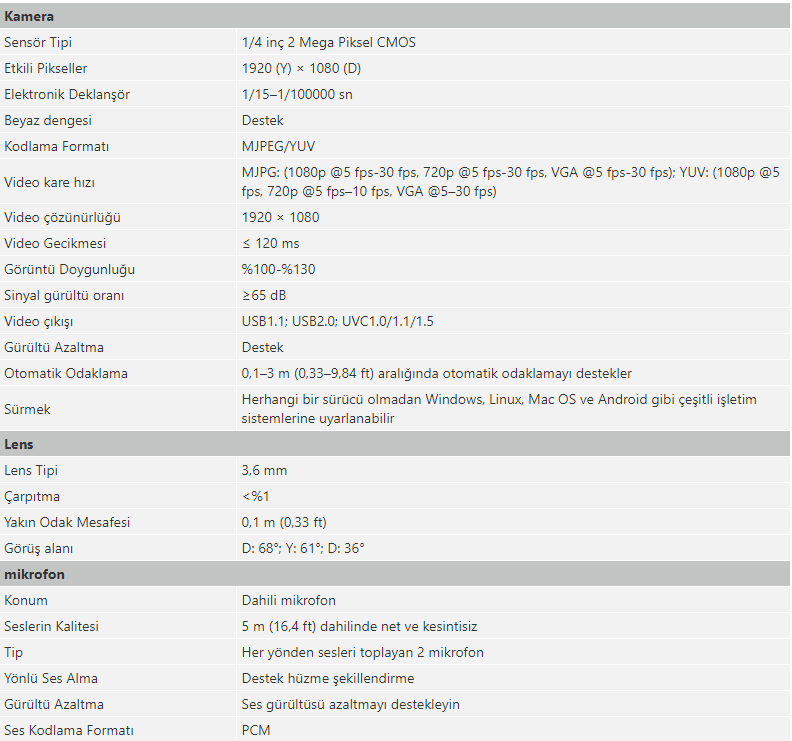The width and height of the screenshot is (792, 741).
Task: Click the Video kare hızı label
Action: 50,182
